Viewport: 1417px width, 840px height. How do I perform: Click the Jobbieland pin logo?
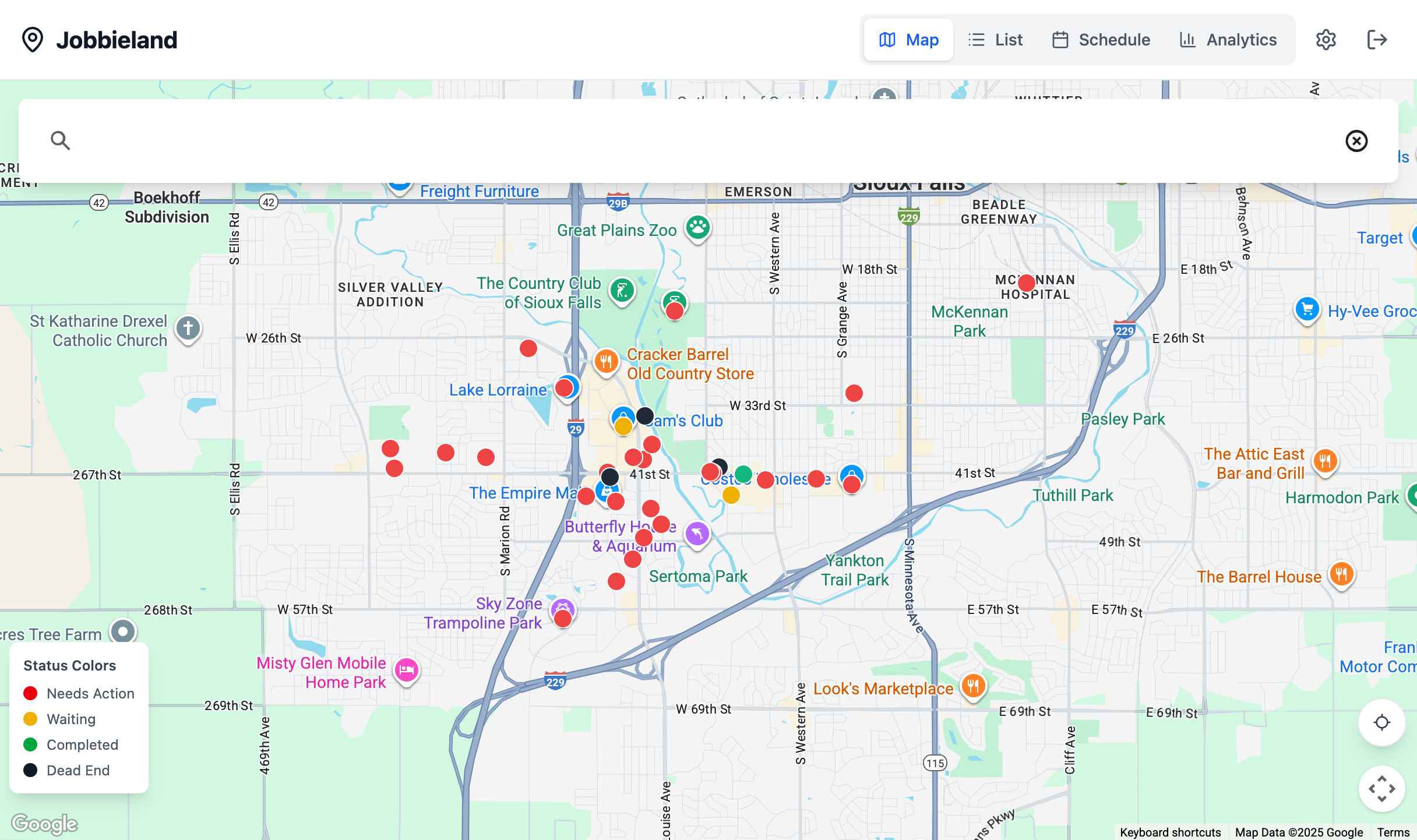click(x=33, y=40)
